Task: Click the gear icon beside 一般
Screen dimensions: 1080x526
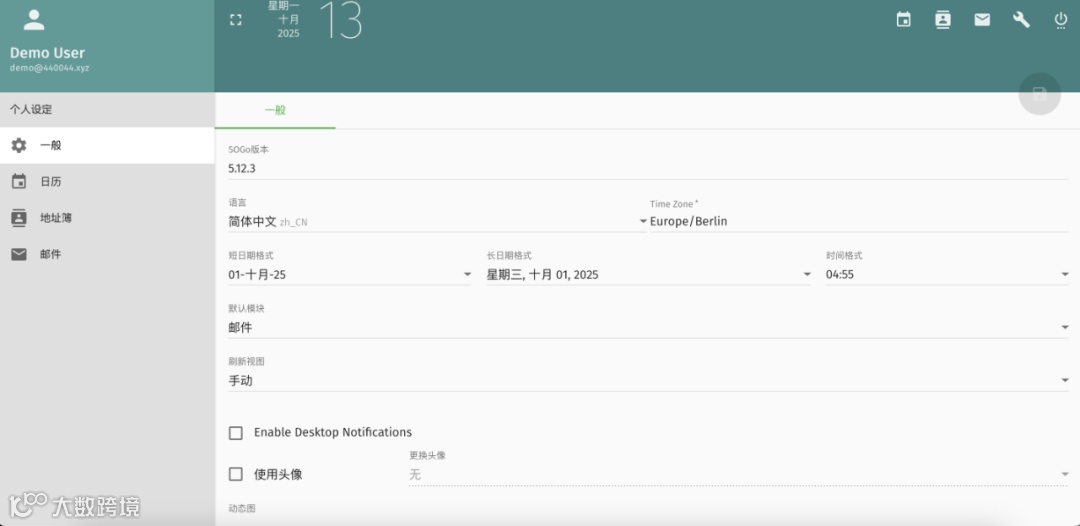Action: (x=19, y=145)
